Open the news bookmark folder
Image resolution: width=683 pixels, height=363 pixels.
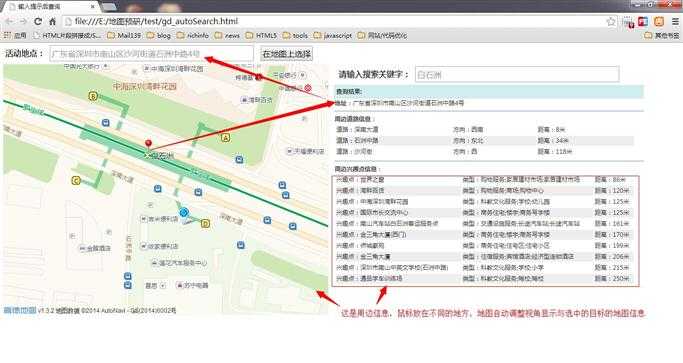click(x=227, y=35)
